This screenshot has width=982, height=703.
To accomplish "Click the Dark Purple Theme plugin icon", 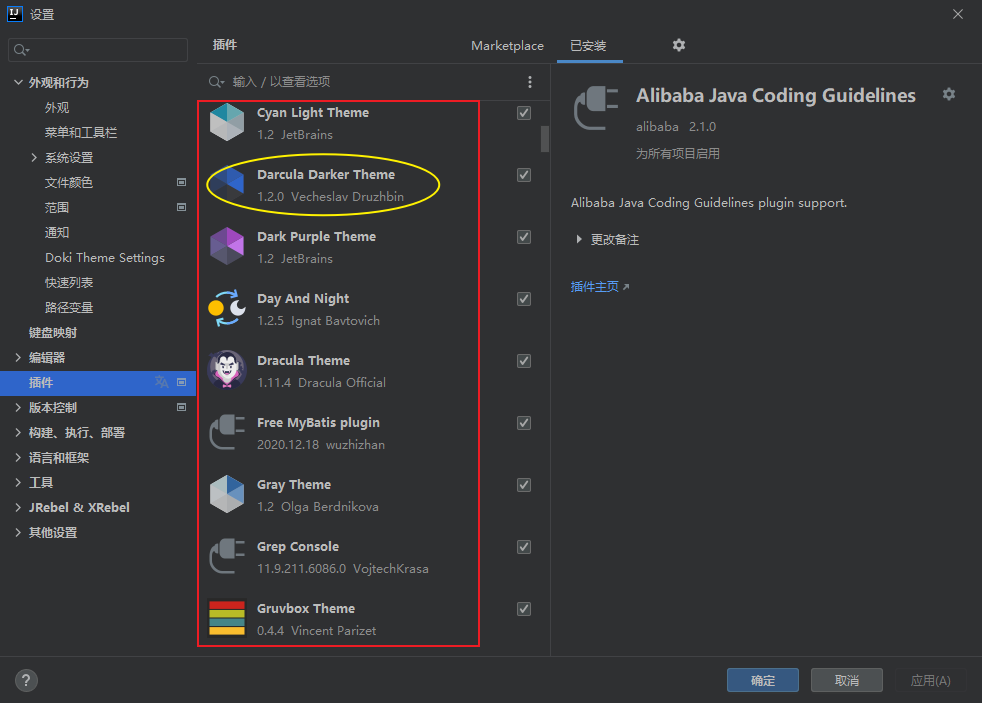I will click(227, 246).
